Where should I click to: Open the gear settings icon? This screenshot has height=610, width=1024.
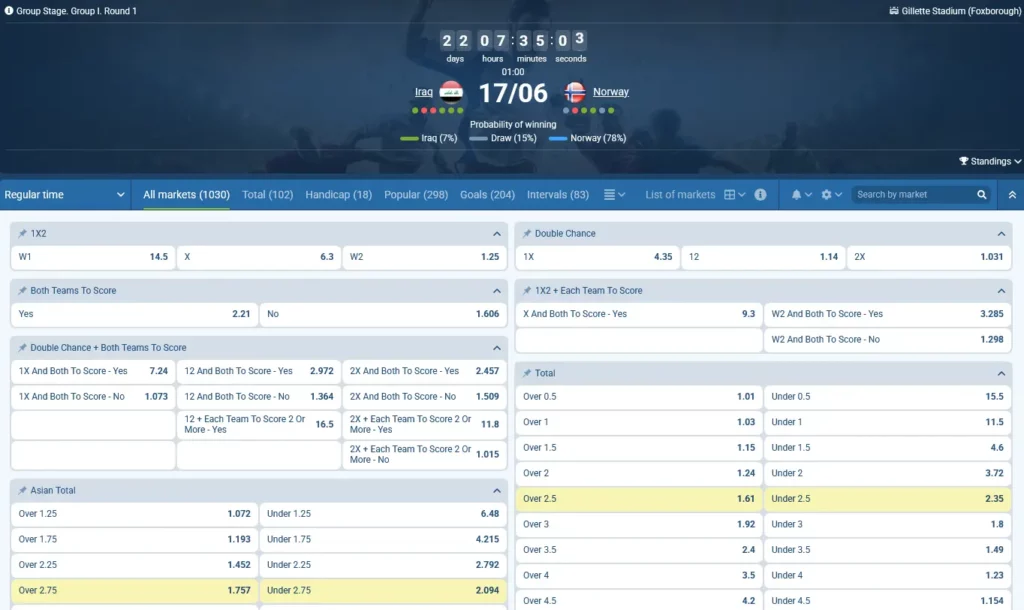pos(826,195)
